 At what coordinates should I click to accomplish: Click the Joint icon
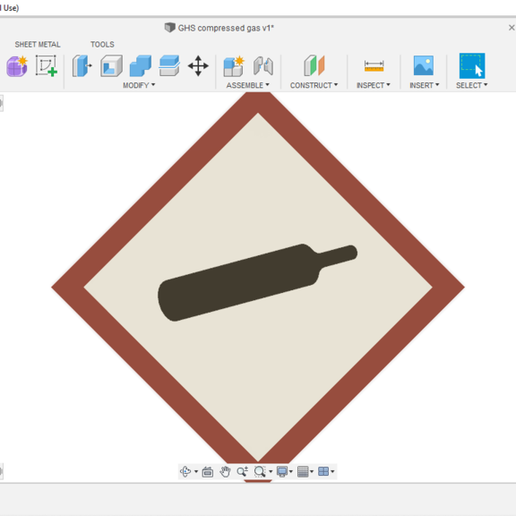pyautogui.click(x=263, y=66)
